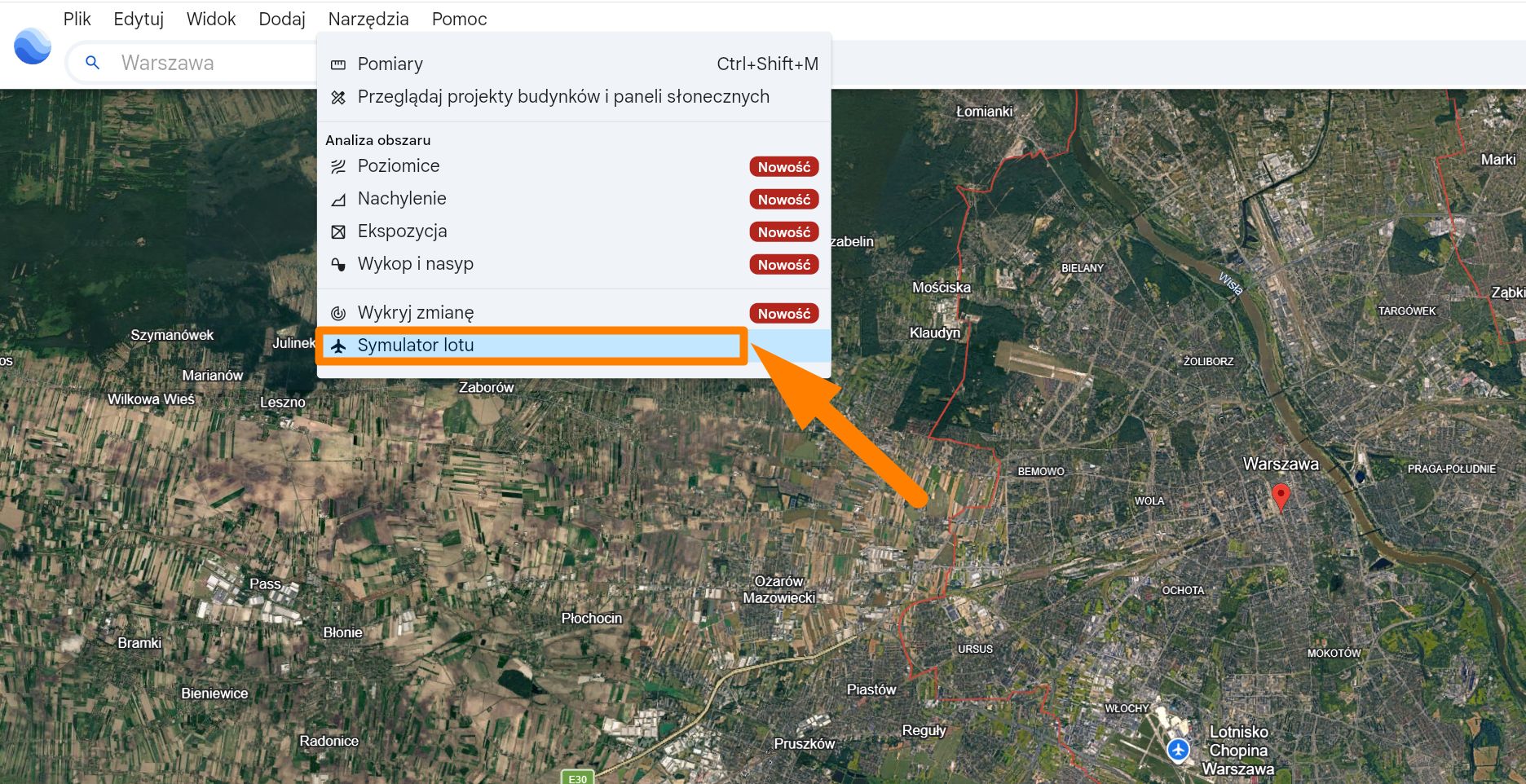Viewport: 1526px width, 784px height.
Task: Click the slope icon beside Nachylenie
Action: coord(338,199)
